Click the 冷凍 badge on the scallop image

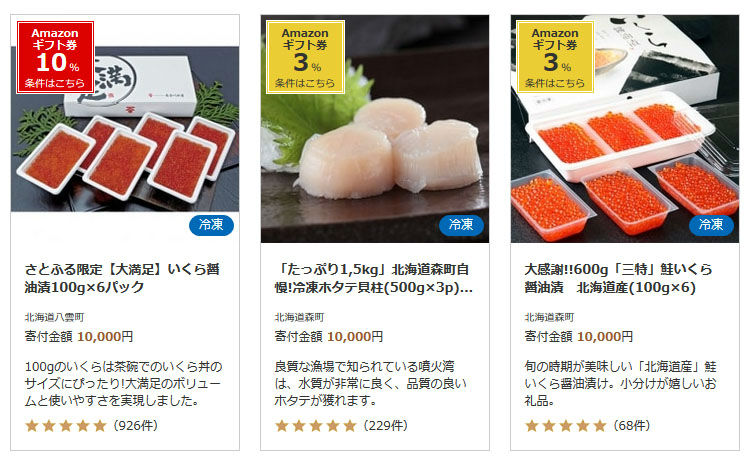461,225
